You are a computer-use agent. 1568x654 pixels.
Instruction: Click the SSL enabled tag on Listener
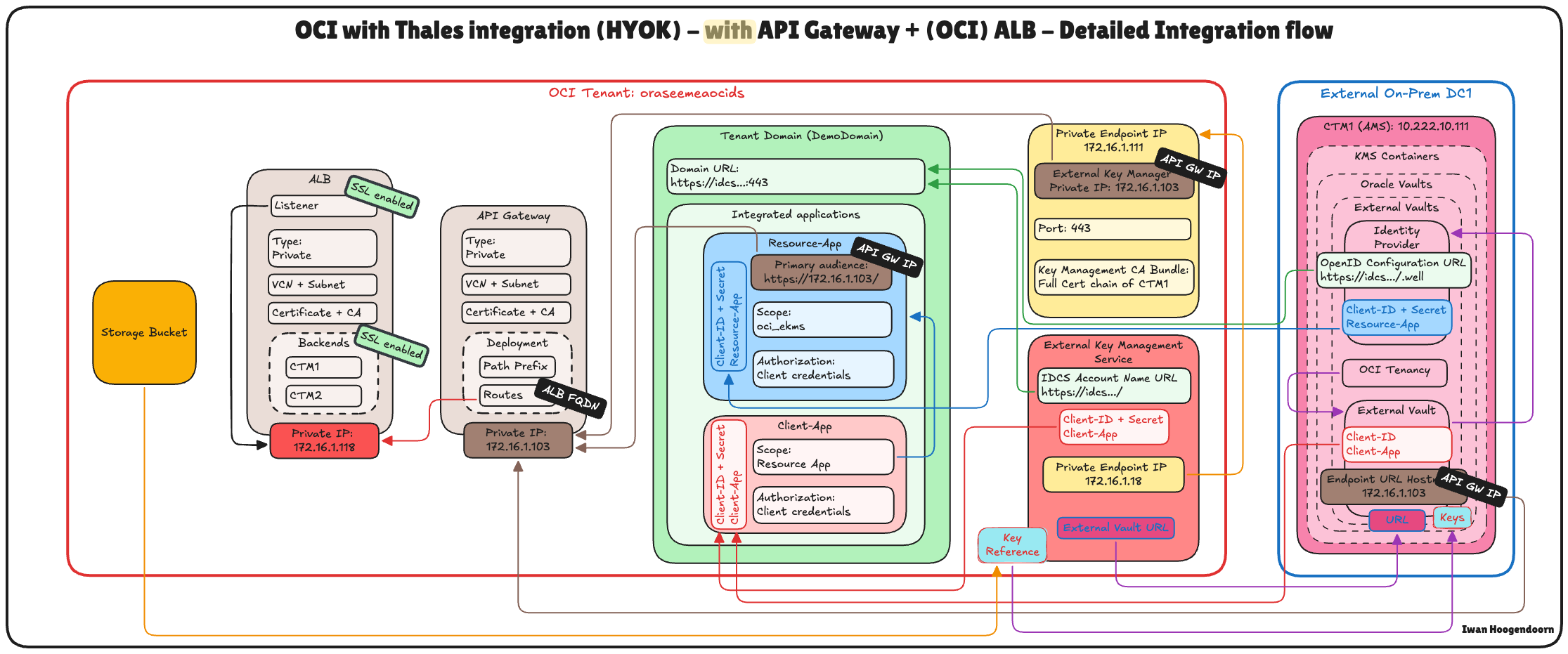(x=382, y=196)
